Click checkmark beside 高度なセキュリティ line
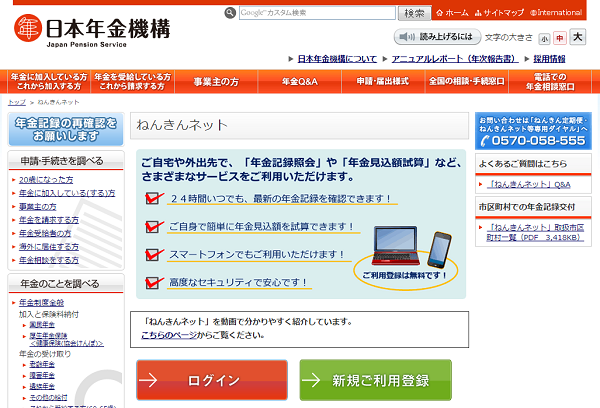This screenshot has width=600, height=408. coord(154,282)
